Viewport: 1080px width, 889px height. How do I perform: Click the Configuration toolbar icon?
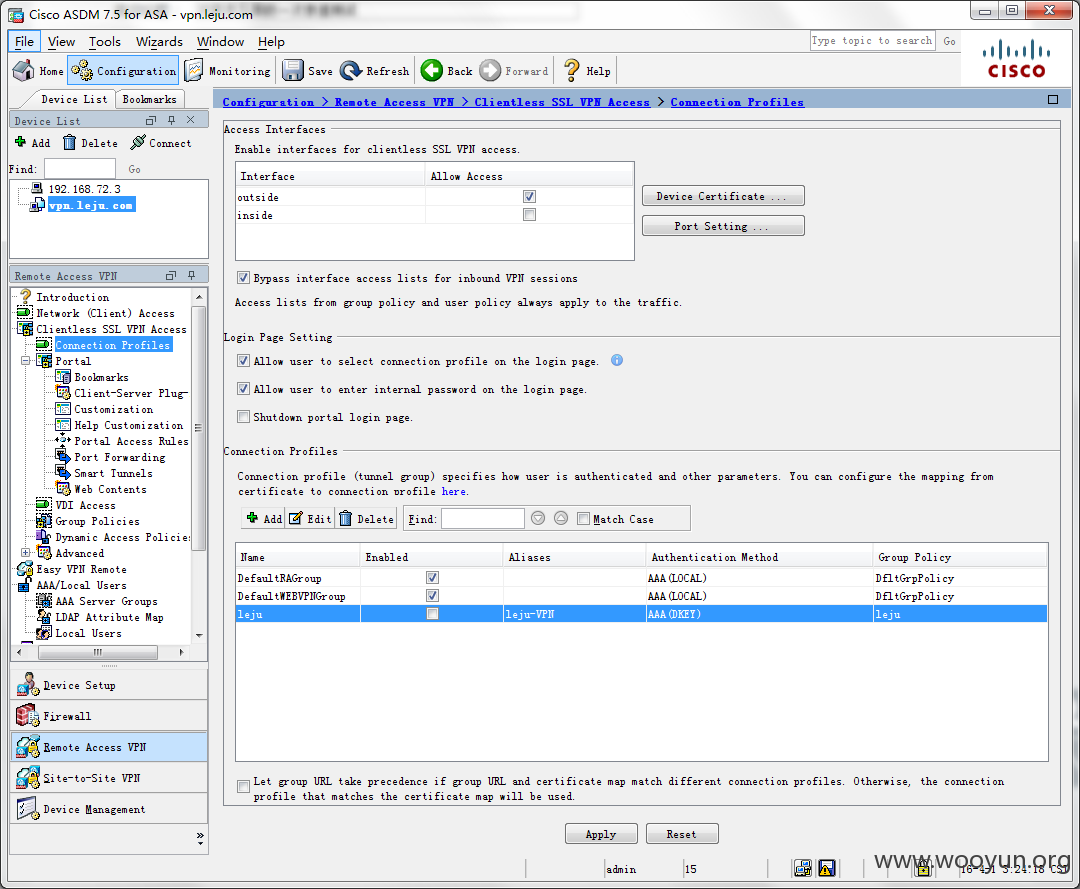123,71
